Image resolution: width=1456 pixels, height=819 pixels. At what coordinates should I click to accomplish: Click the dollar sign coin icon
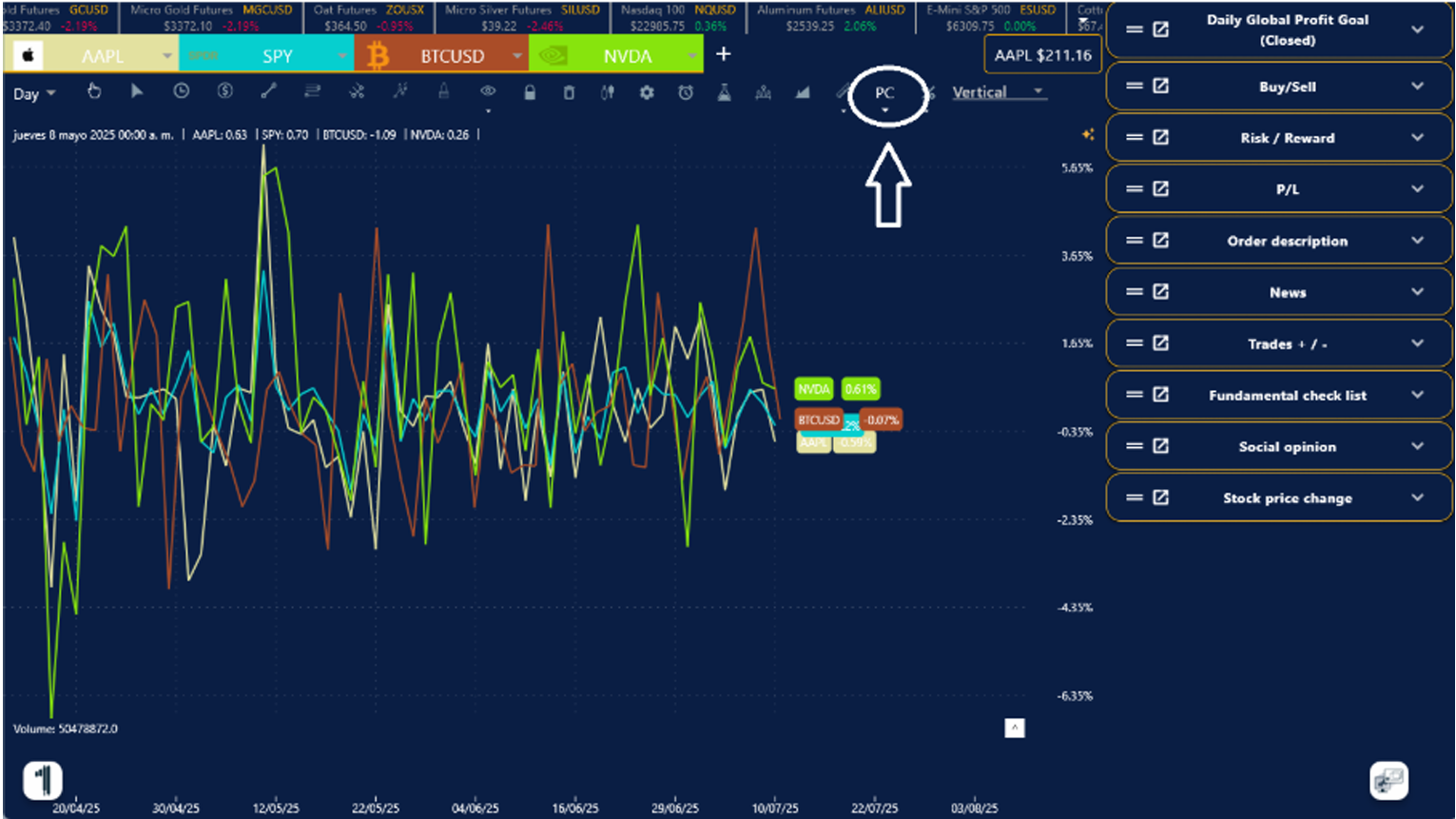(224, 91)
